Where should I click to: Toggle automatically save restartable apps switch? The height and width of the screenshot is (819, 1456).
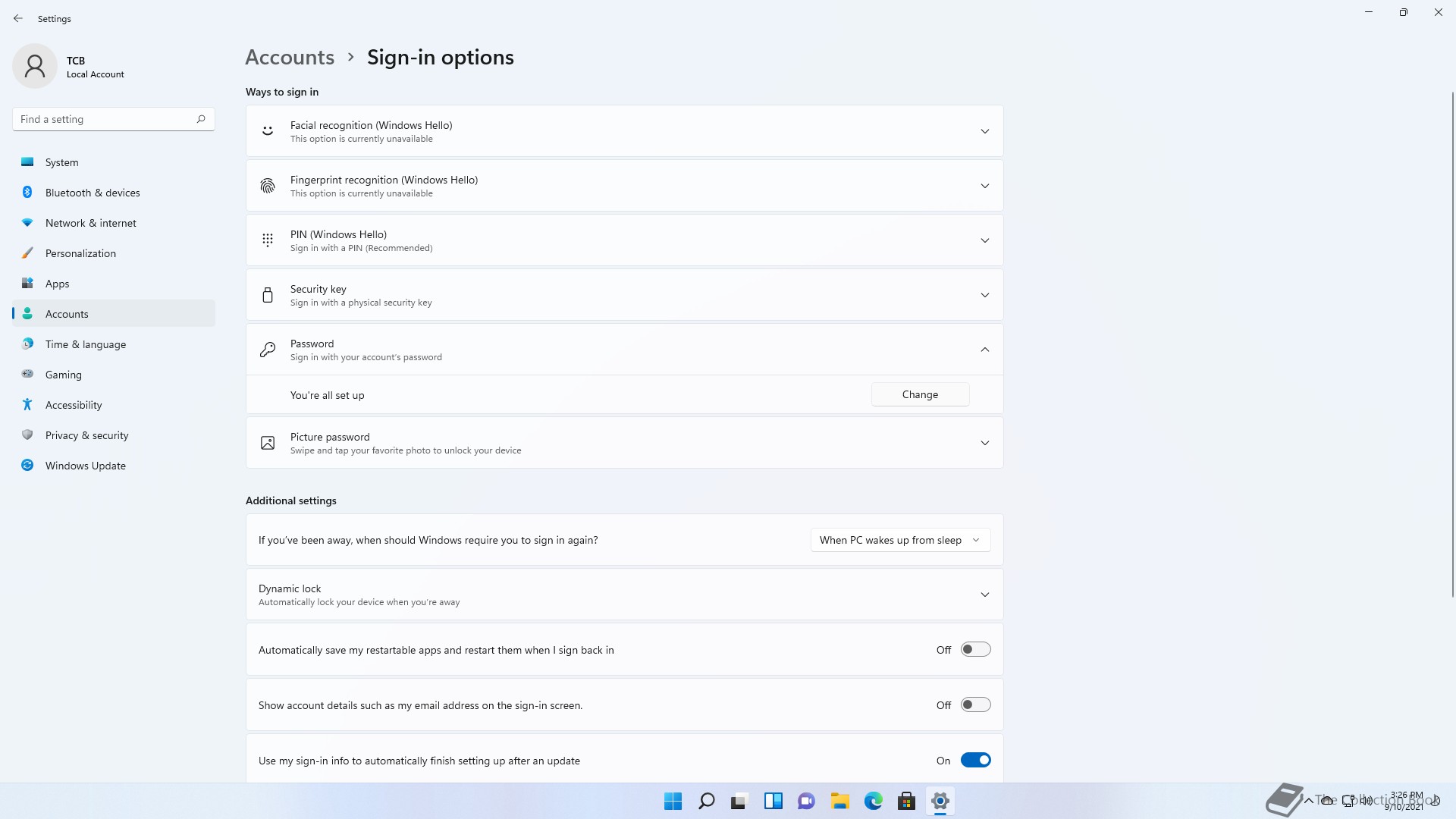tap(976, 649)
